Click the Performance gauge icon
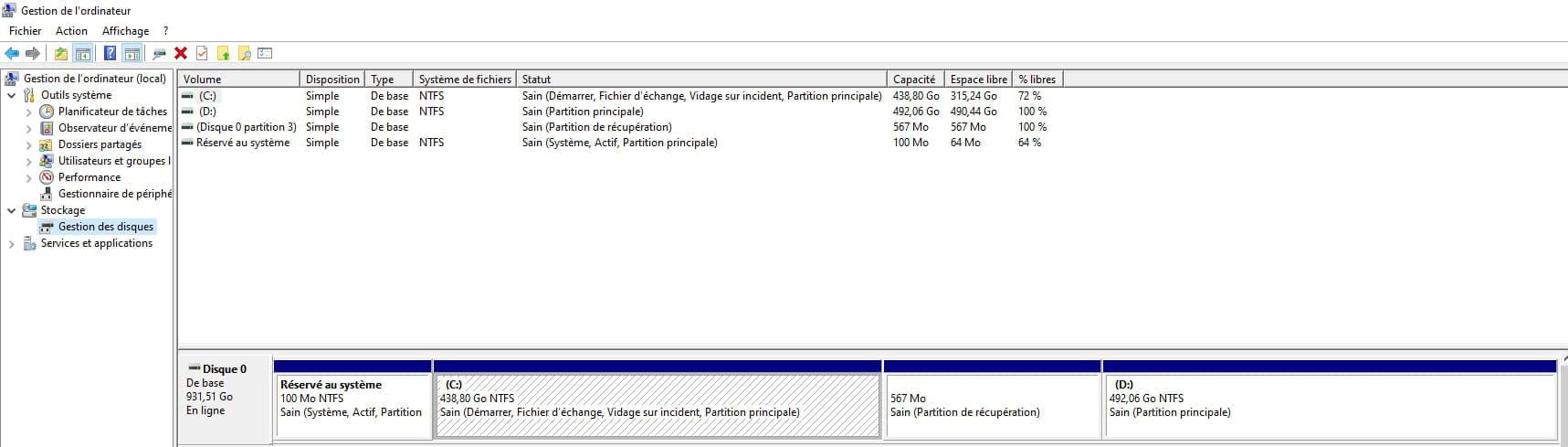This screenshot has height=447, width=1568. coord(47,177)
